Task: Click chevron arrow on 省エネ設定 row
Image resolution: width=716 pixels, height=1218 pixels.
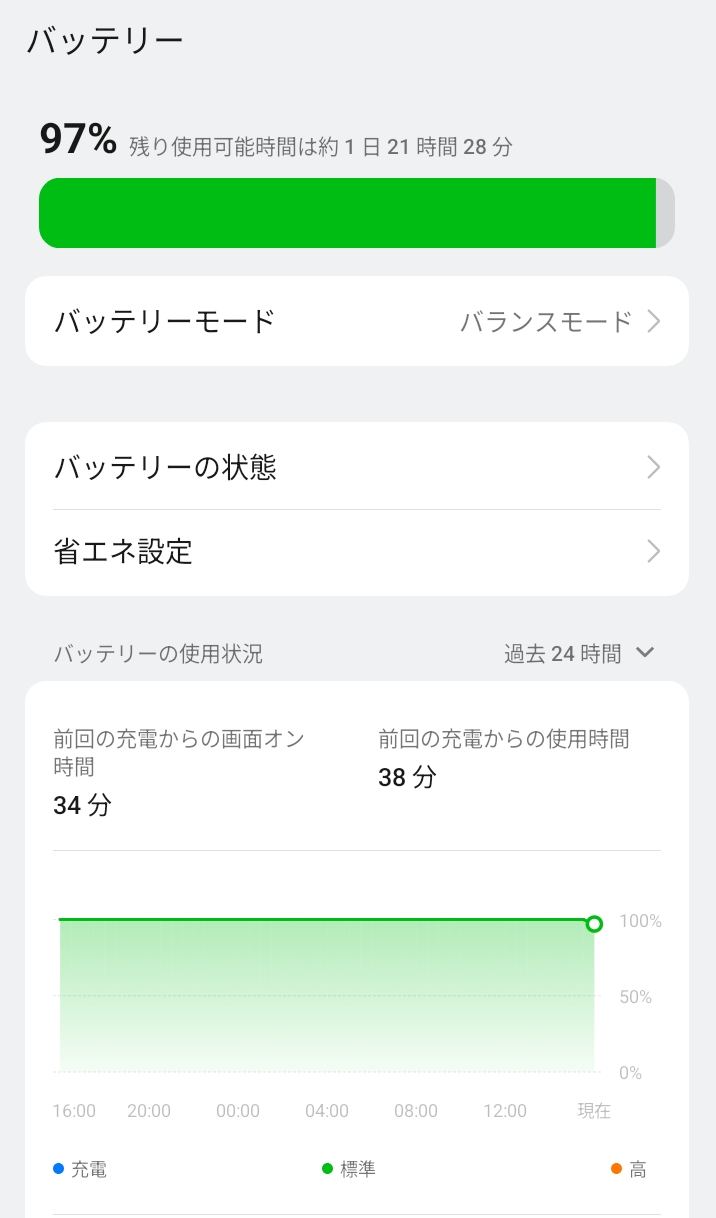Action: [x=653, y=552]
